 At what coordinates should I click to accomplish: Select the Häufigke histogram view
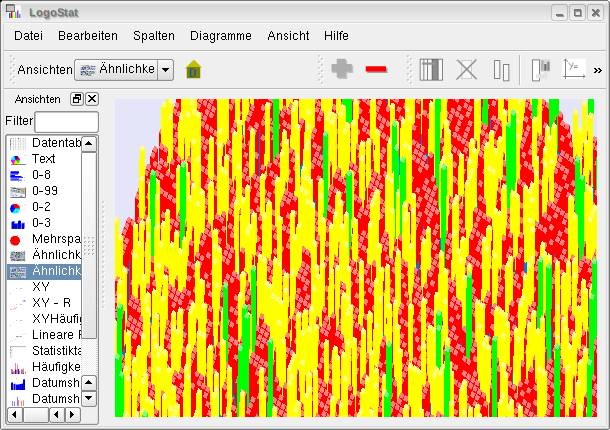click(44, 367)
